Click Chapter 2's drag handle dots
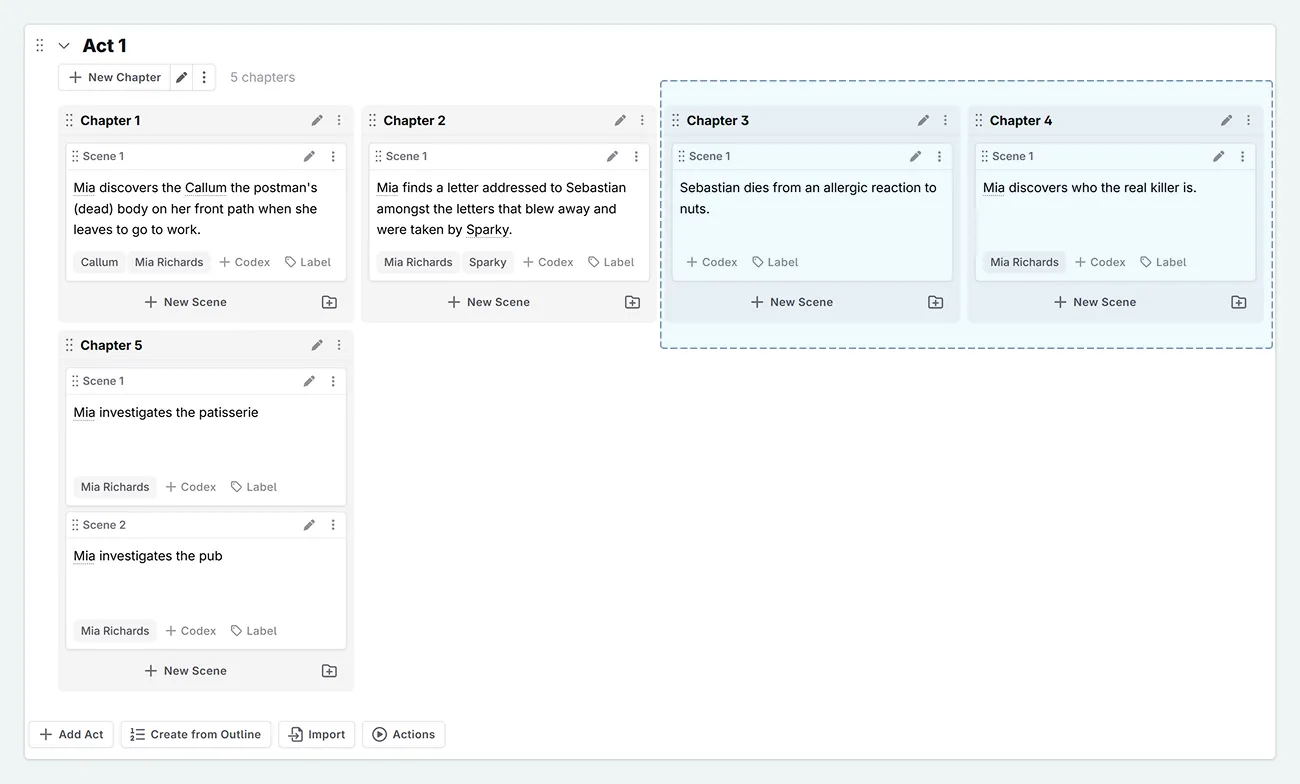The width and height of the screenshot is (1300, 784). coord(371,120)
